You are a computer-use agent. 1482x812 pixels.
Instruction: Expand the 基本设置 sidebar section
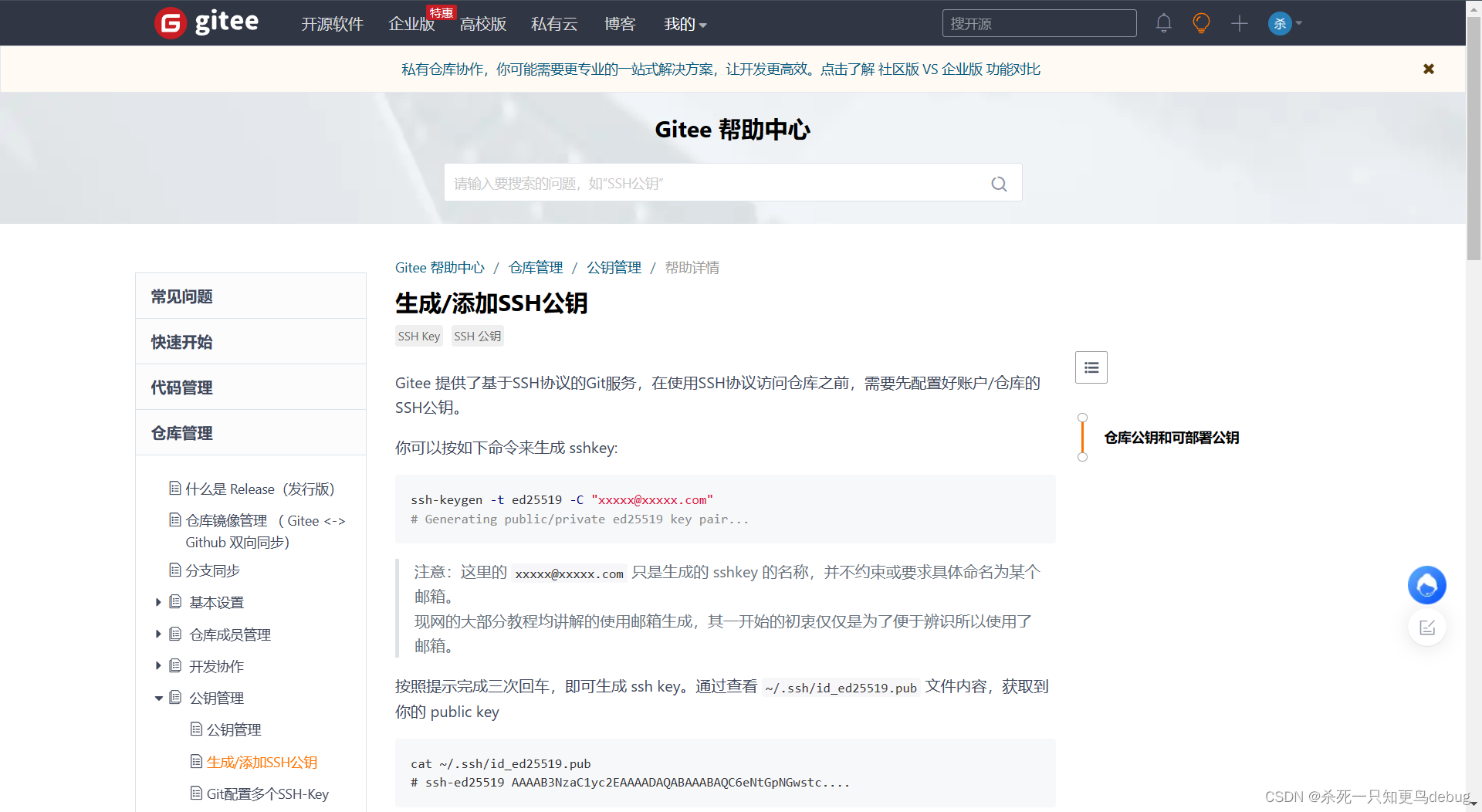point(159,602)
